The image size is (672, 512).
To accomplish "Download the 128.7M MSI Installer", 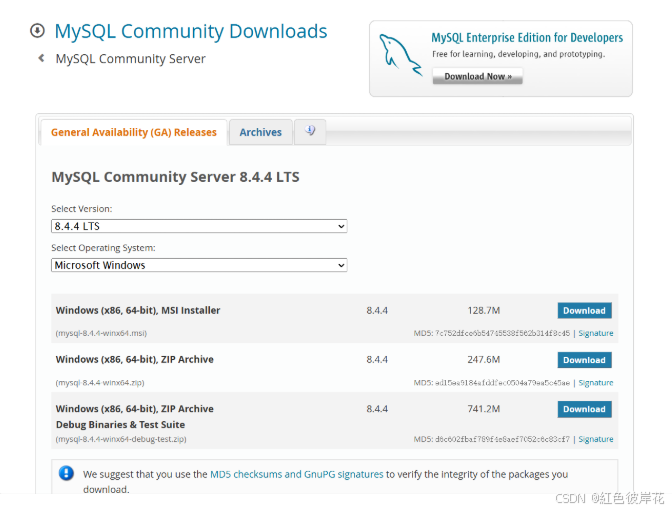I will pos(584,311).
